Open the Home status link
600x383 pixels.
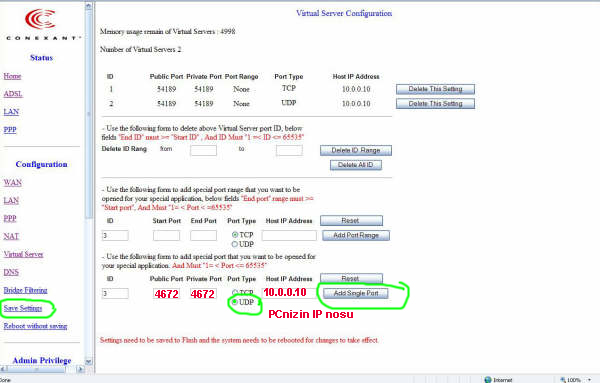pyautogui.click(x=12, y=76)
